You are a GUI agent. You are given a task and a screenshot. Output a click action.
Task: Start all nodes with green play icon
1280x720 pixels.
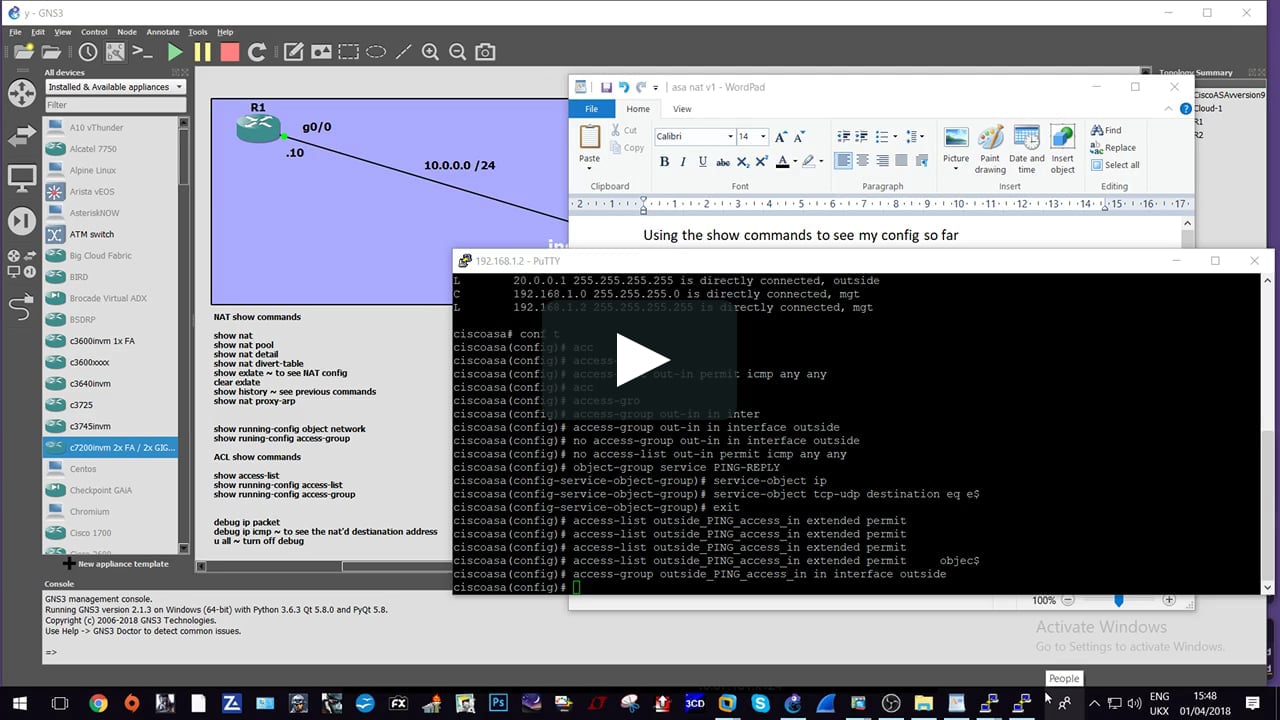coord(175,52)
